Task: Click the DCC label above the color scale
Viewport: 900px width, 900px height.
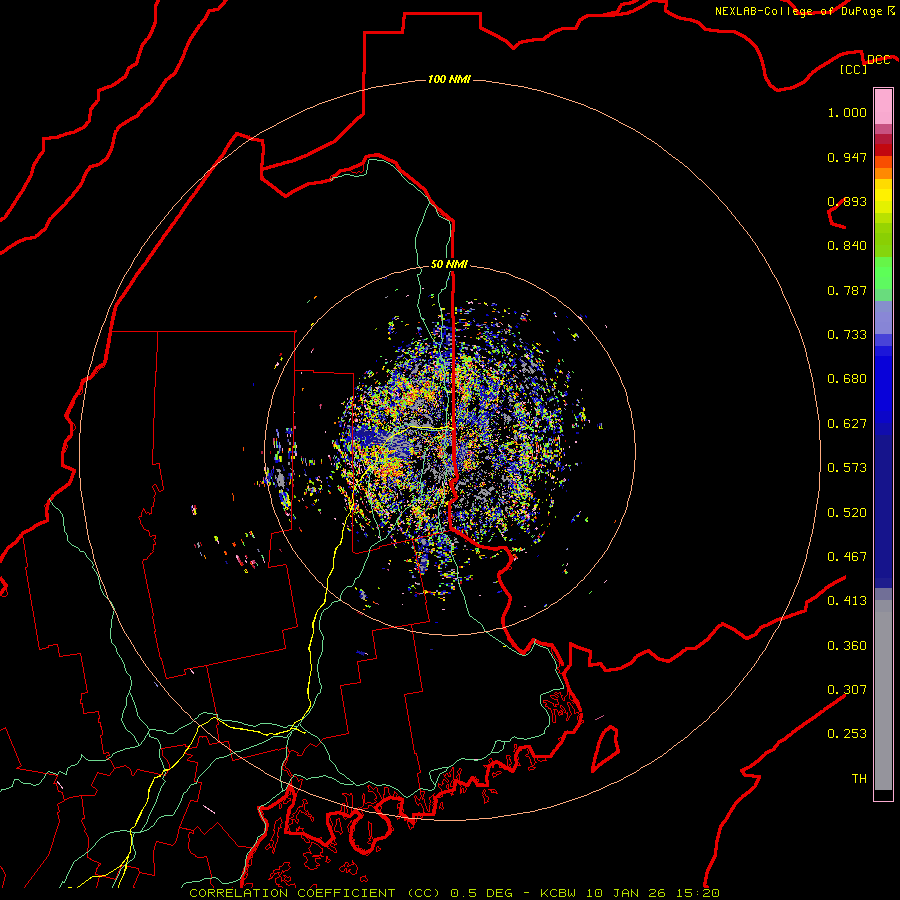Action: pyautogui.click(x=878, y=60)
